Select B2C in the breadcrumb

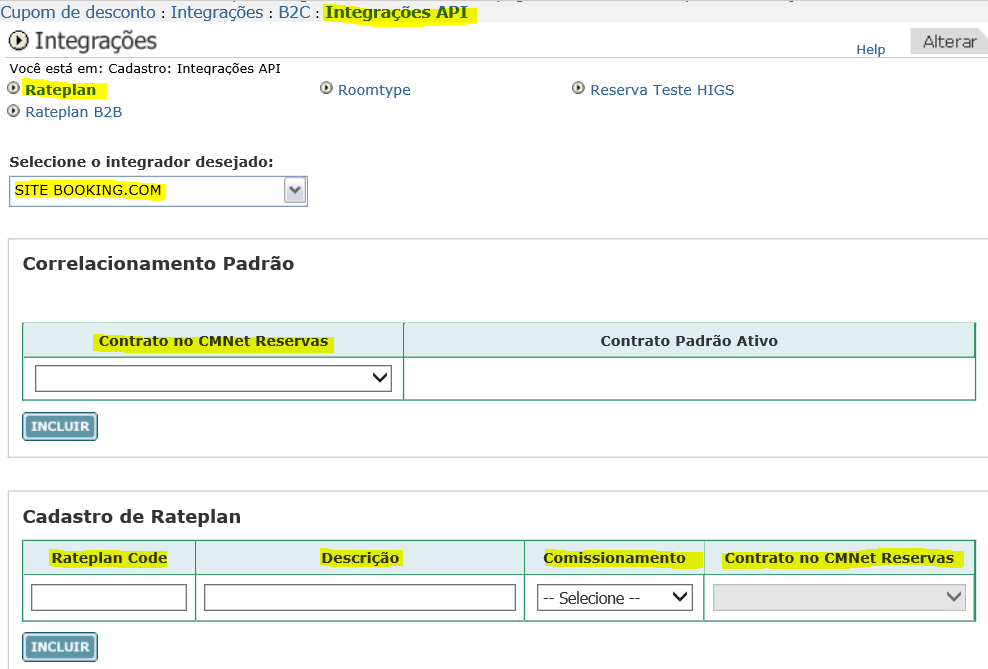pyautogui.click(x=294, y=13)
